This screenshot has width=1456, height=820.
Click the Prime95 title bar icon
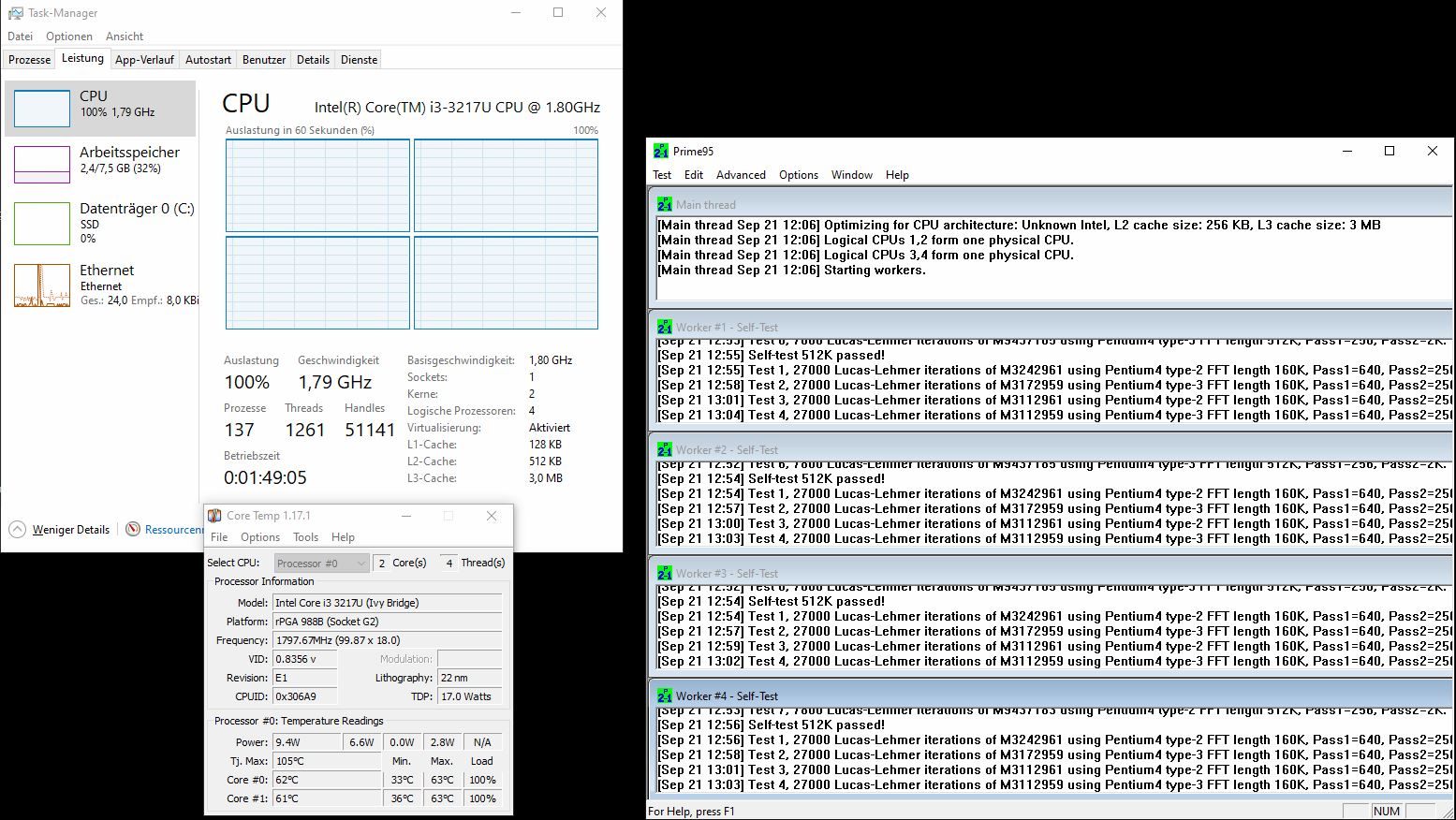click(661, 151)
